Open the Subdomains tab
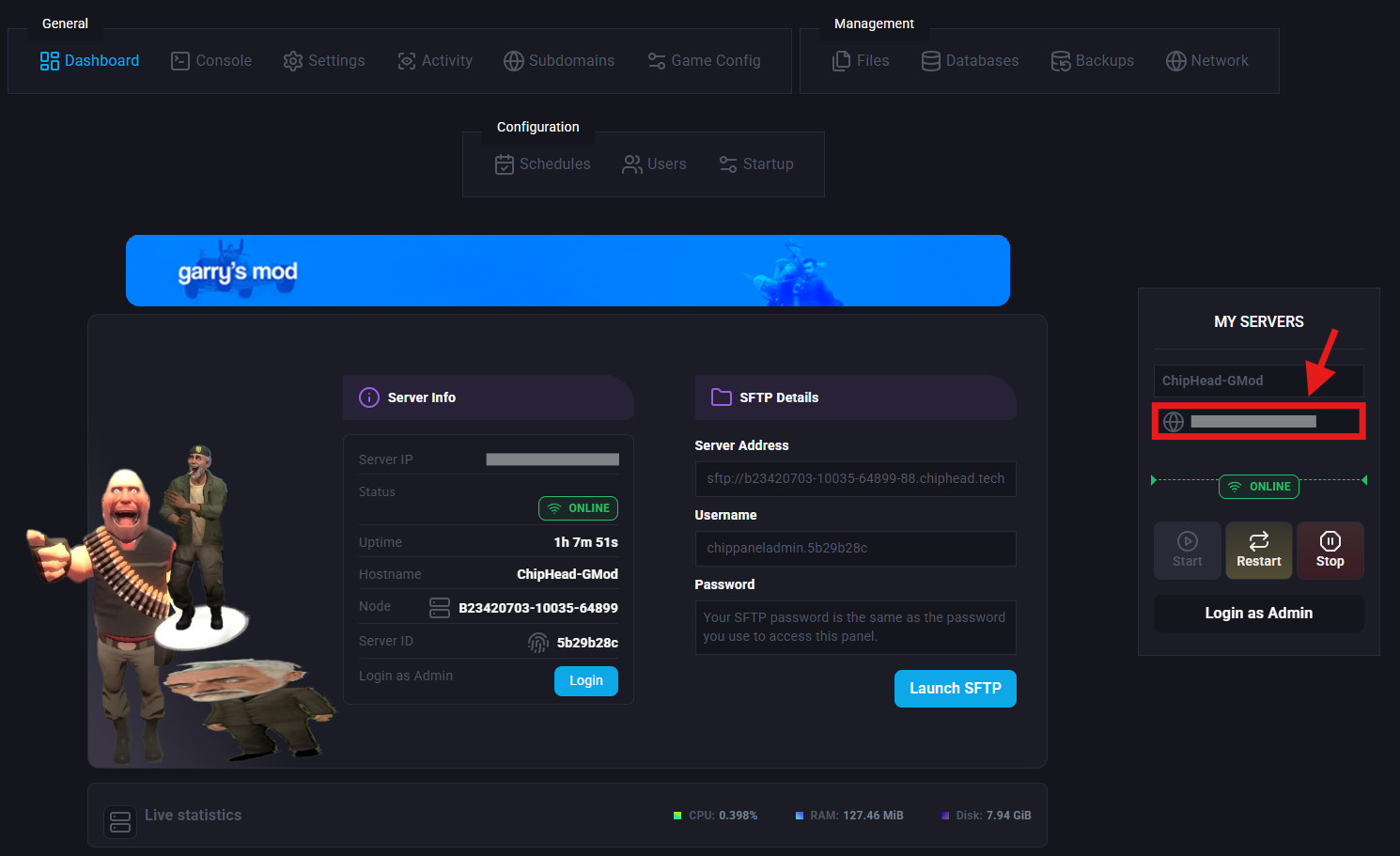1400x856 pixels. [559, 61]
